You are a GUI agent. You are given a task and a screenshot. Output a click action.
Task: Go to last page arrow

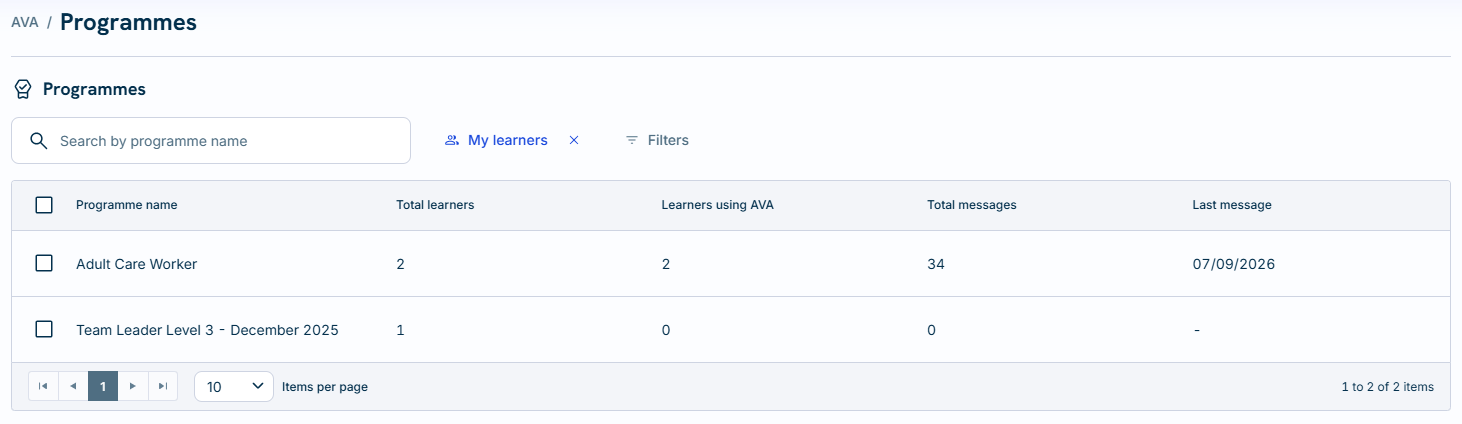pos(163,386)
